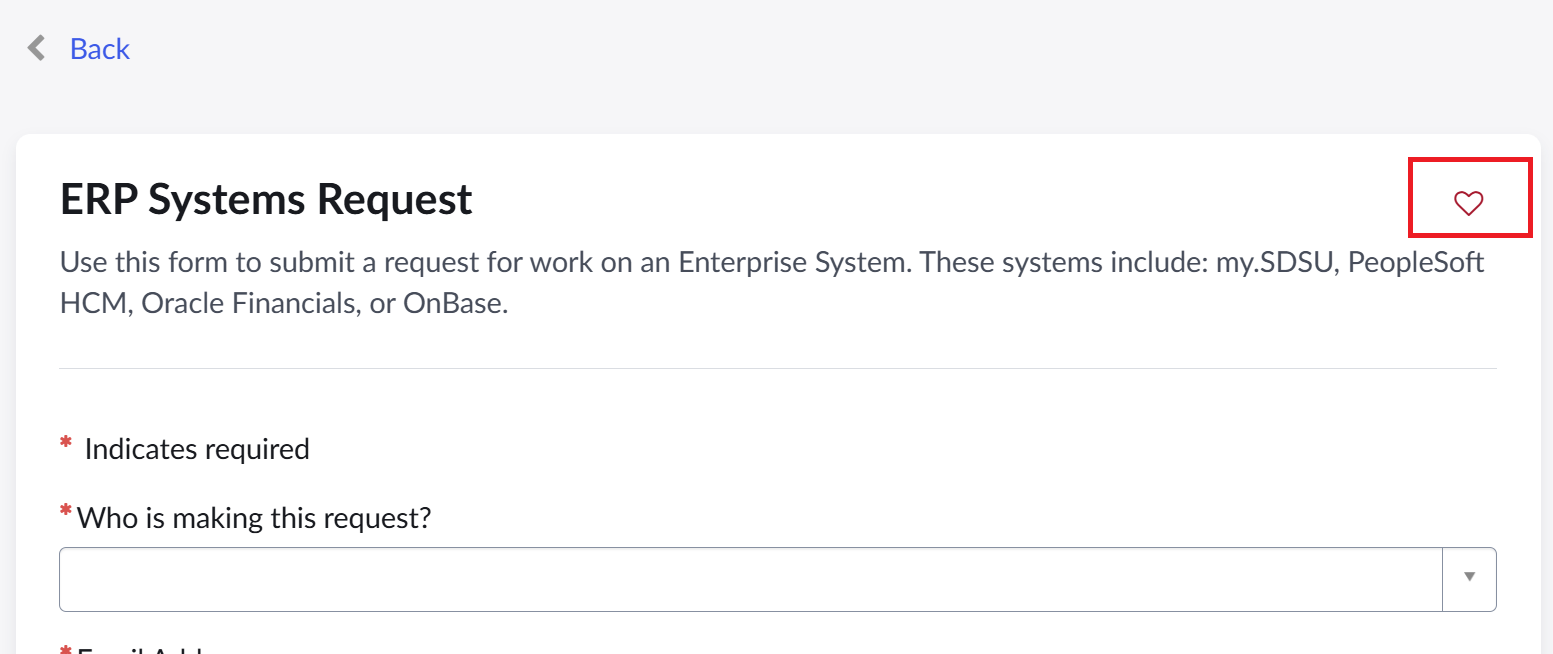Click the "ERP Systems Request" heading
The image size is (1553, 654).
pyautogui.click(x=266, y=200)
